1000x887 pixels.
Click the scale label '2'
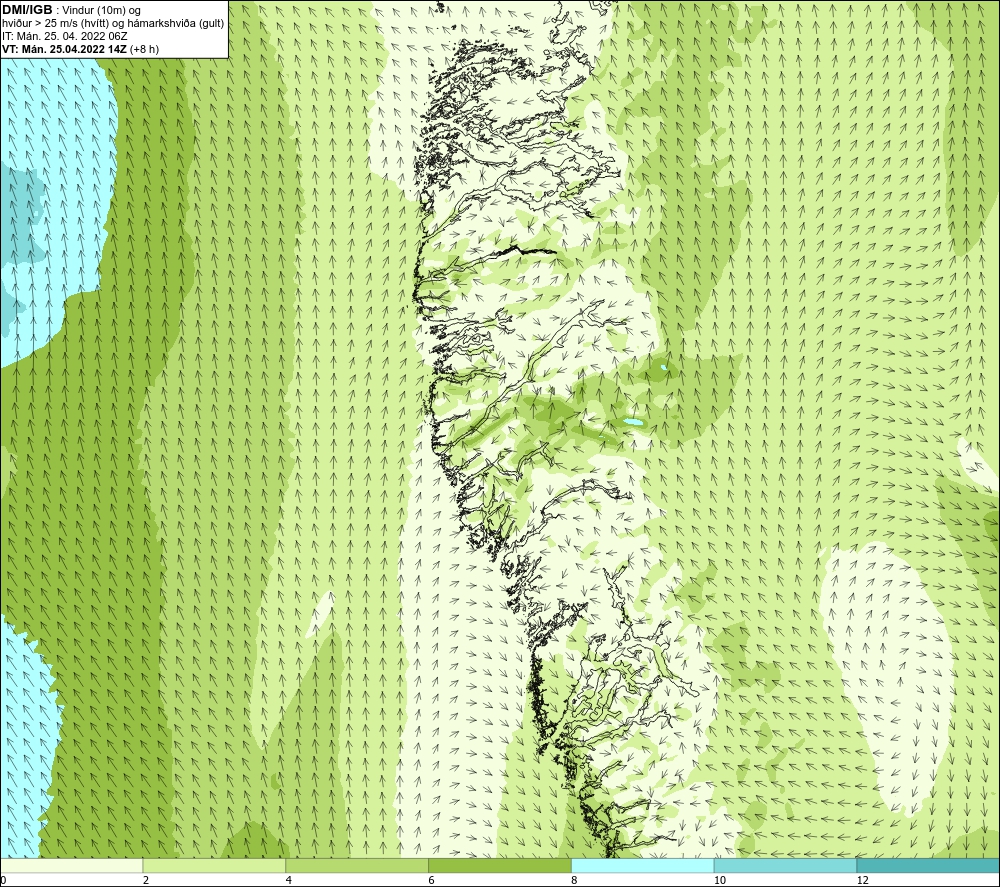[146, 880]
